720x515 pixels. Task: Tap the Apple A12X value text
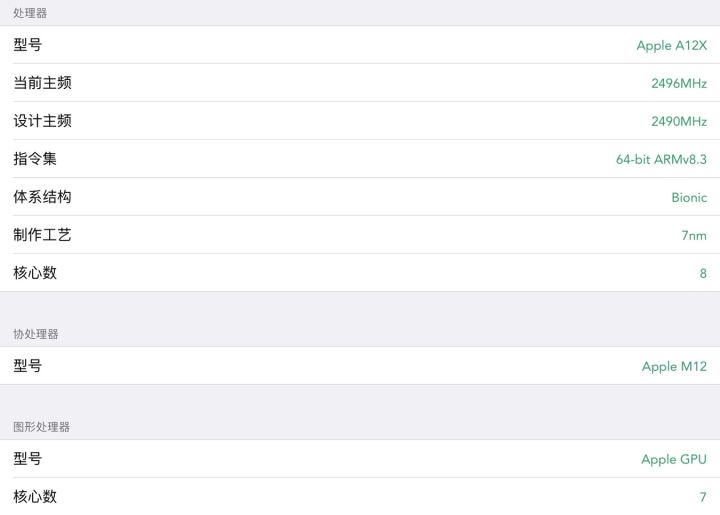[x=671, y=45]
